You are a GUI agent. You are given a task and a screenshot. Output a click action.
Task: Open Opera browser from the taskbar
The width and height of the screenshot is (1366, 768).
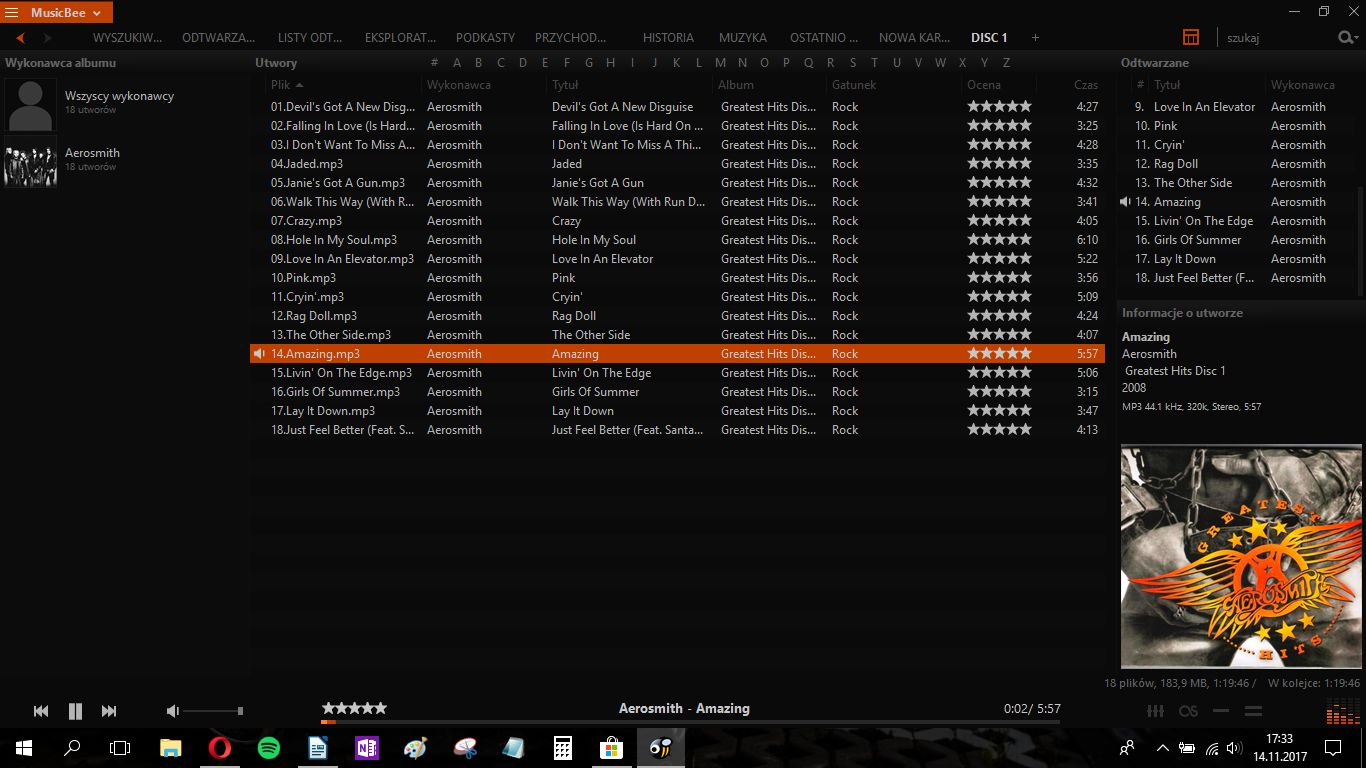point(220,747)
